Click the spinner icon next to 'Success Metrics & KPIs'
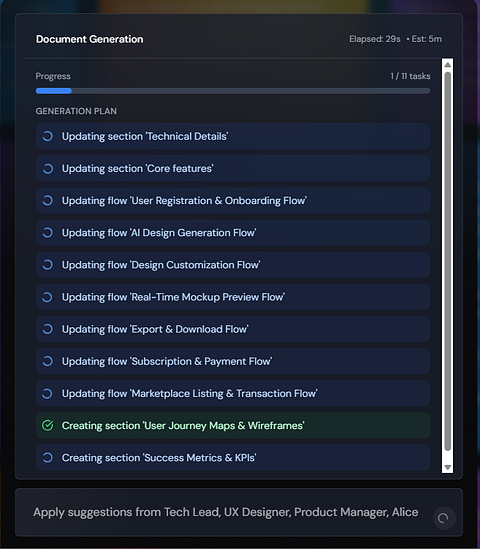The height and width of the screenshot is (549, 480). click(x=48, y=458)
